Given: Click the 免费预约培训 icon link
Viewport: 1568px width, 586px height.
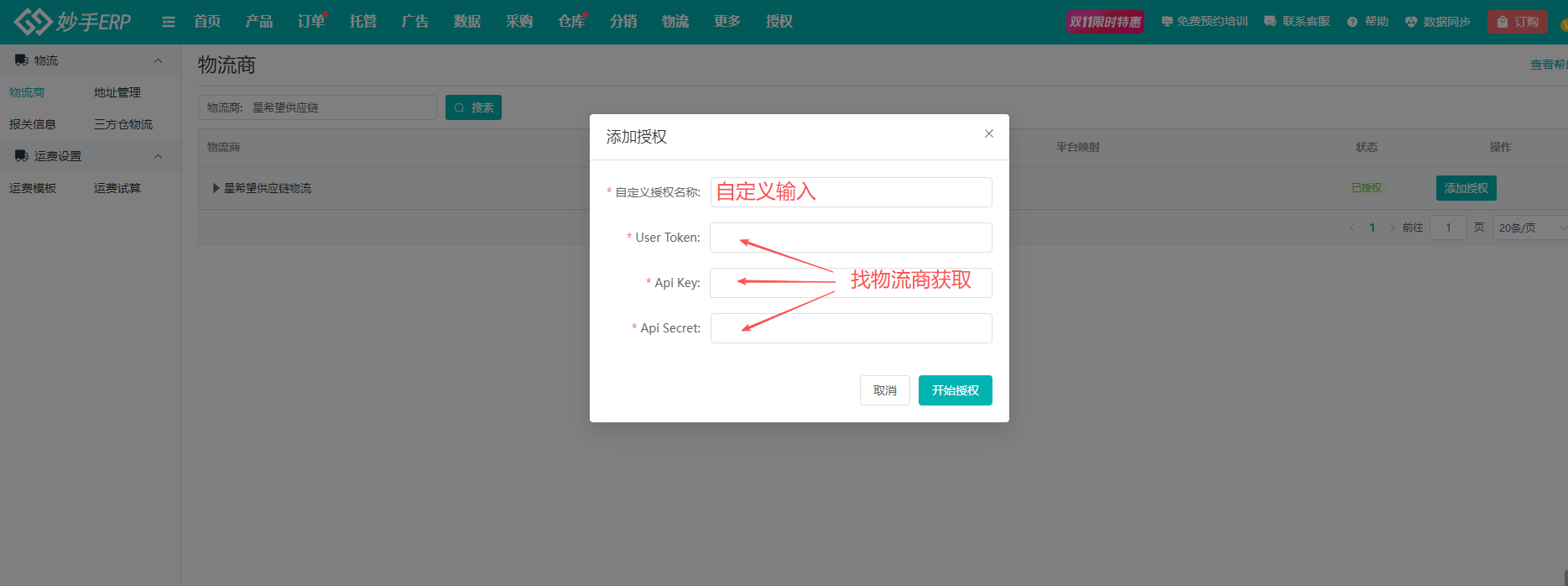Looking at the screenshot, I should (1167, 22).
